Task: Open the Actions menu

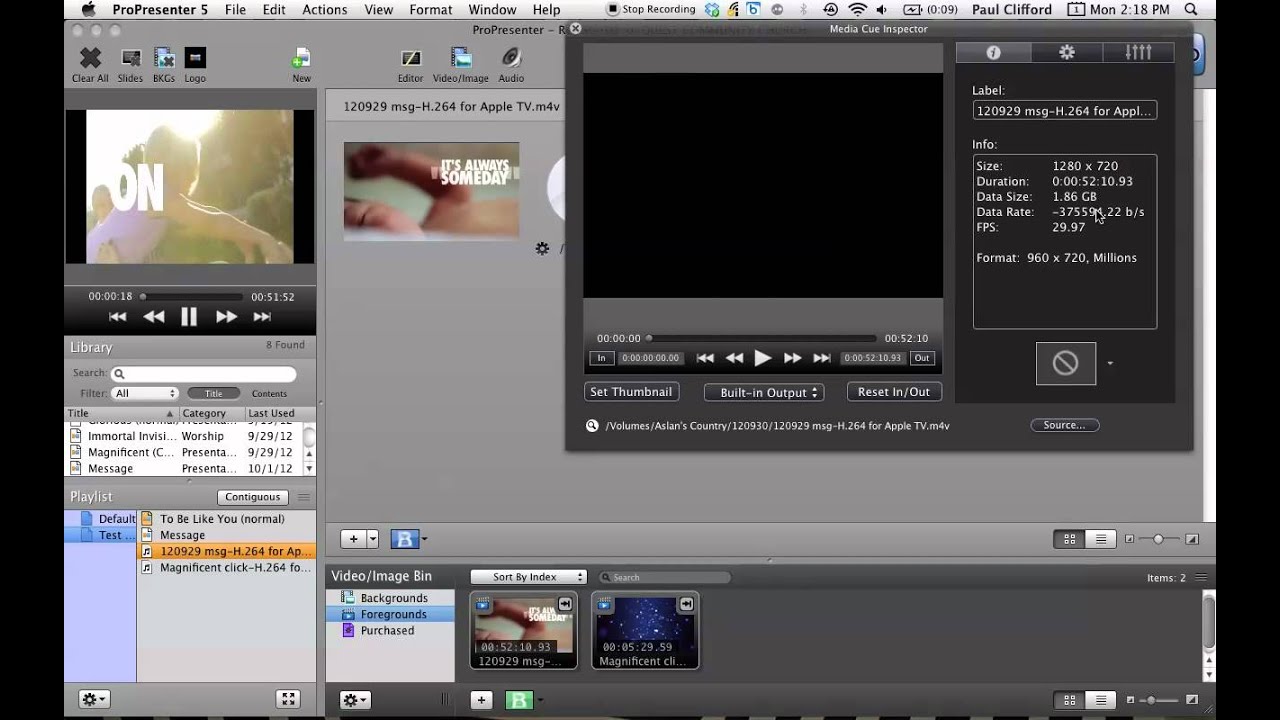Action: pyautogui.click(x=324, y=10)
